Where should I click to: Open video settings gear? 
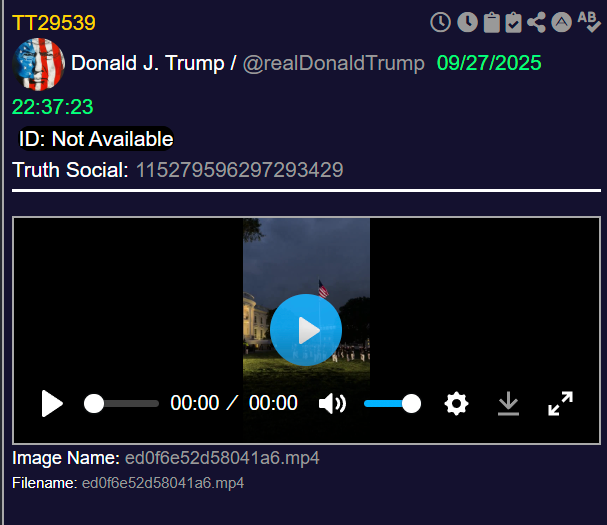(x=456, y=404)
